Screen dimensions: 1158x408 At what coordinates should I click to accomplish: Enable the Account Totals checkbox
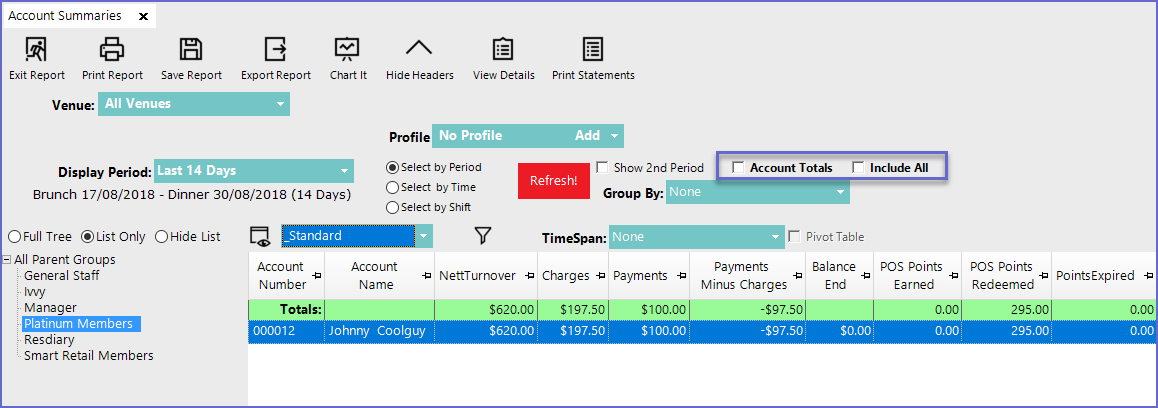(739, 168)
